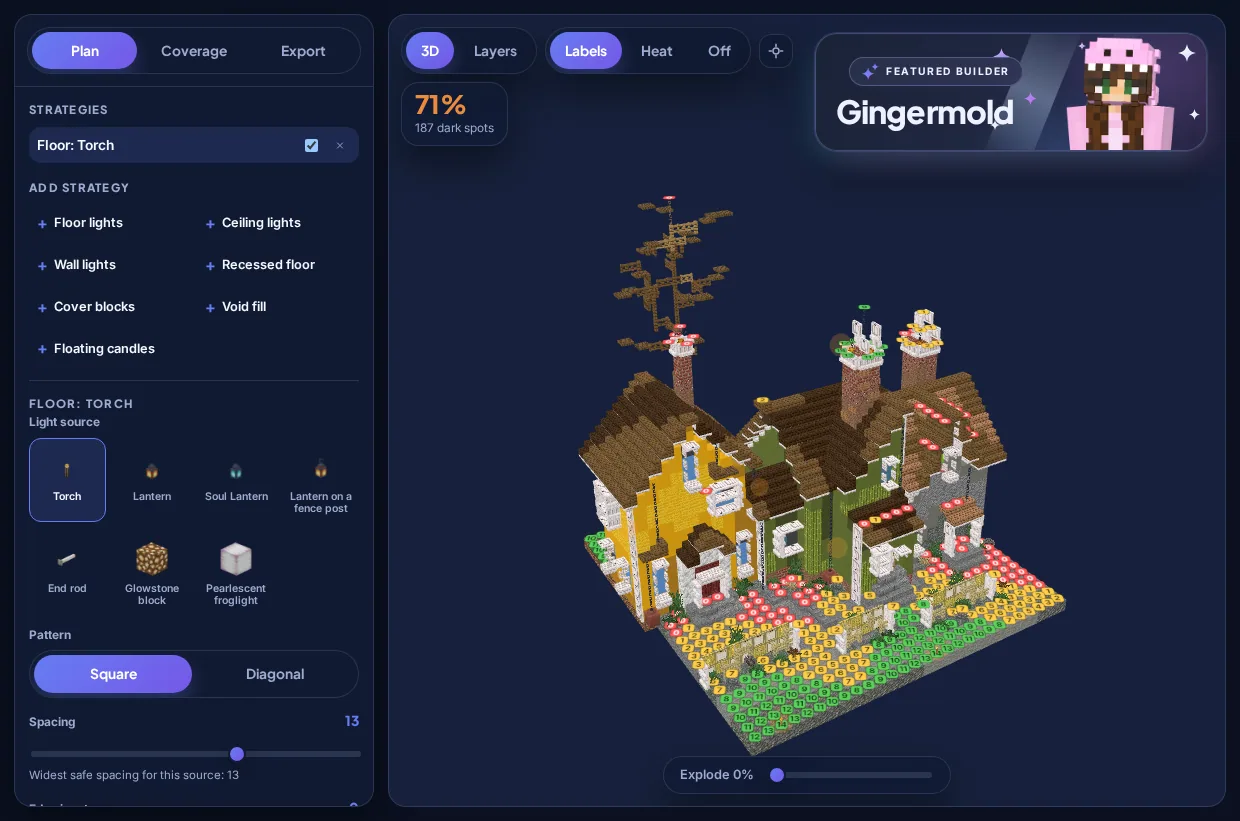
Task: Select the Floor: Torch strategy row
Action: [194, 145]
